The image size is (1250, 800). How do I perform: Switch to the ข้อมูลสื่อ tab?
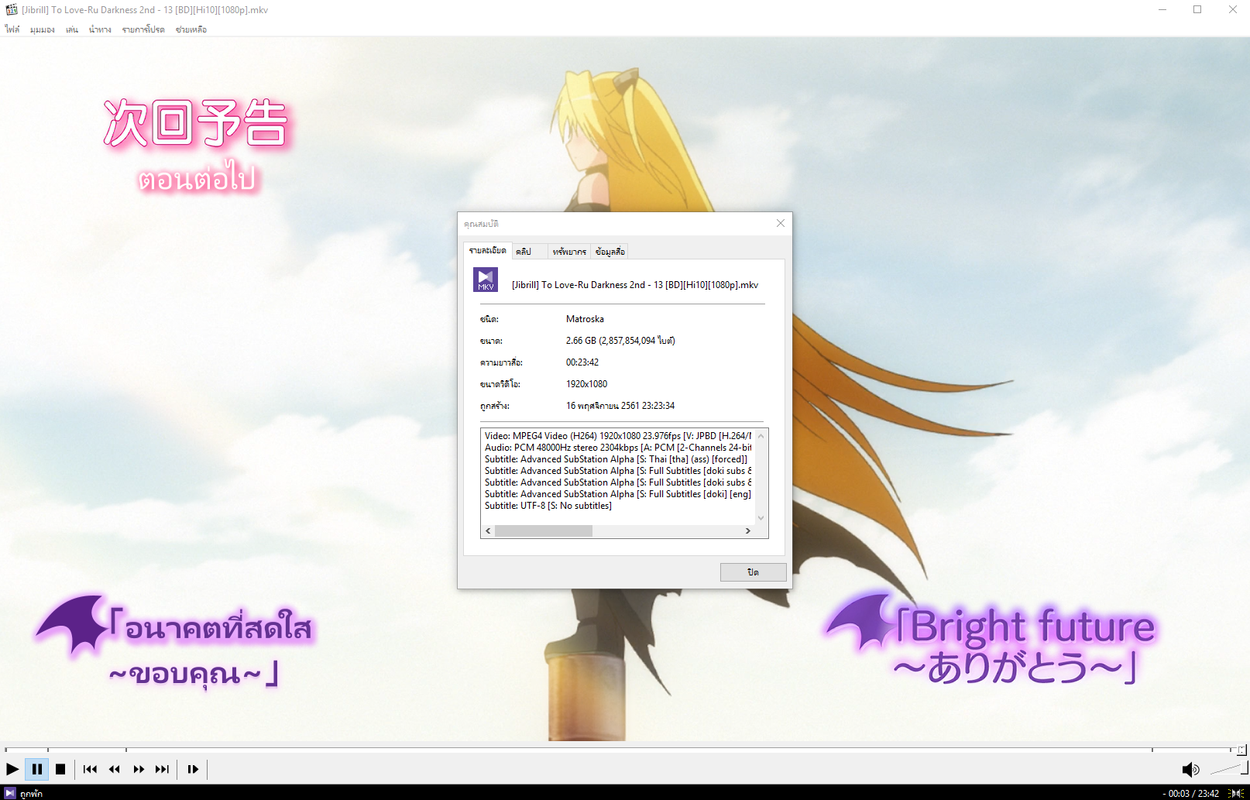610,251
